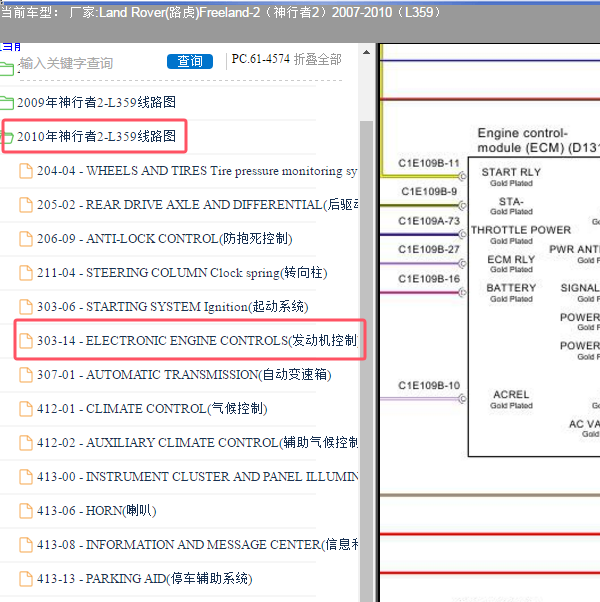Open 412-01 CLIMATE CONTROL diagram
600x602 pixels.
point(152,408)
